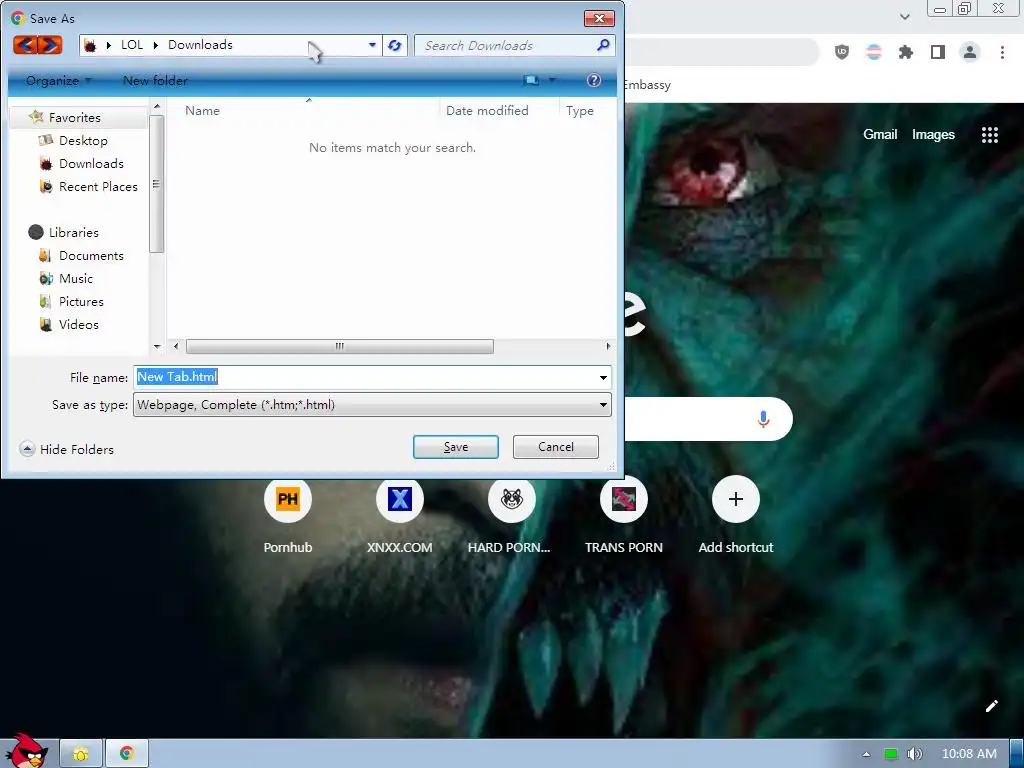1024x768 pixels.
Task: Click the Change your view icon
Action: 531,80
